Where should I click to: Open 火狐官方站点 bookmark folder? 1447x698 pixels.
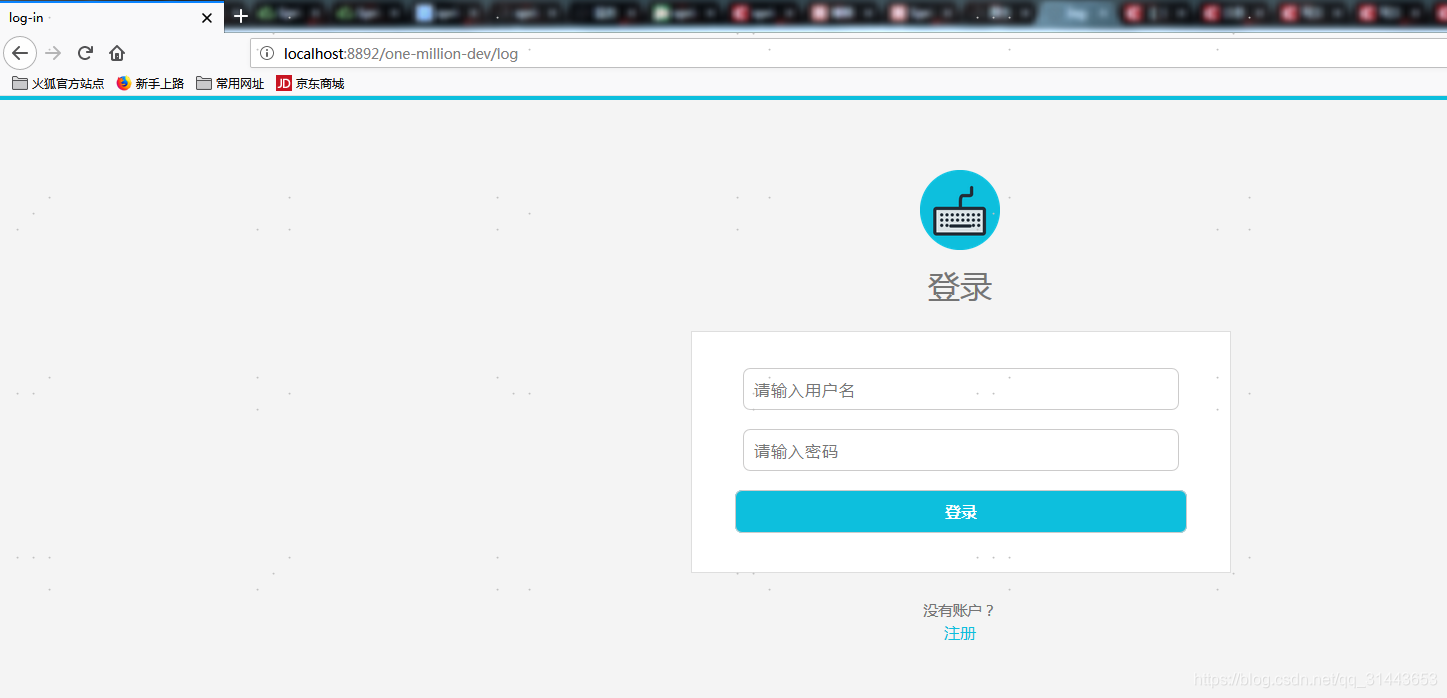tap(58, 84)
